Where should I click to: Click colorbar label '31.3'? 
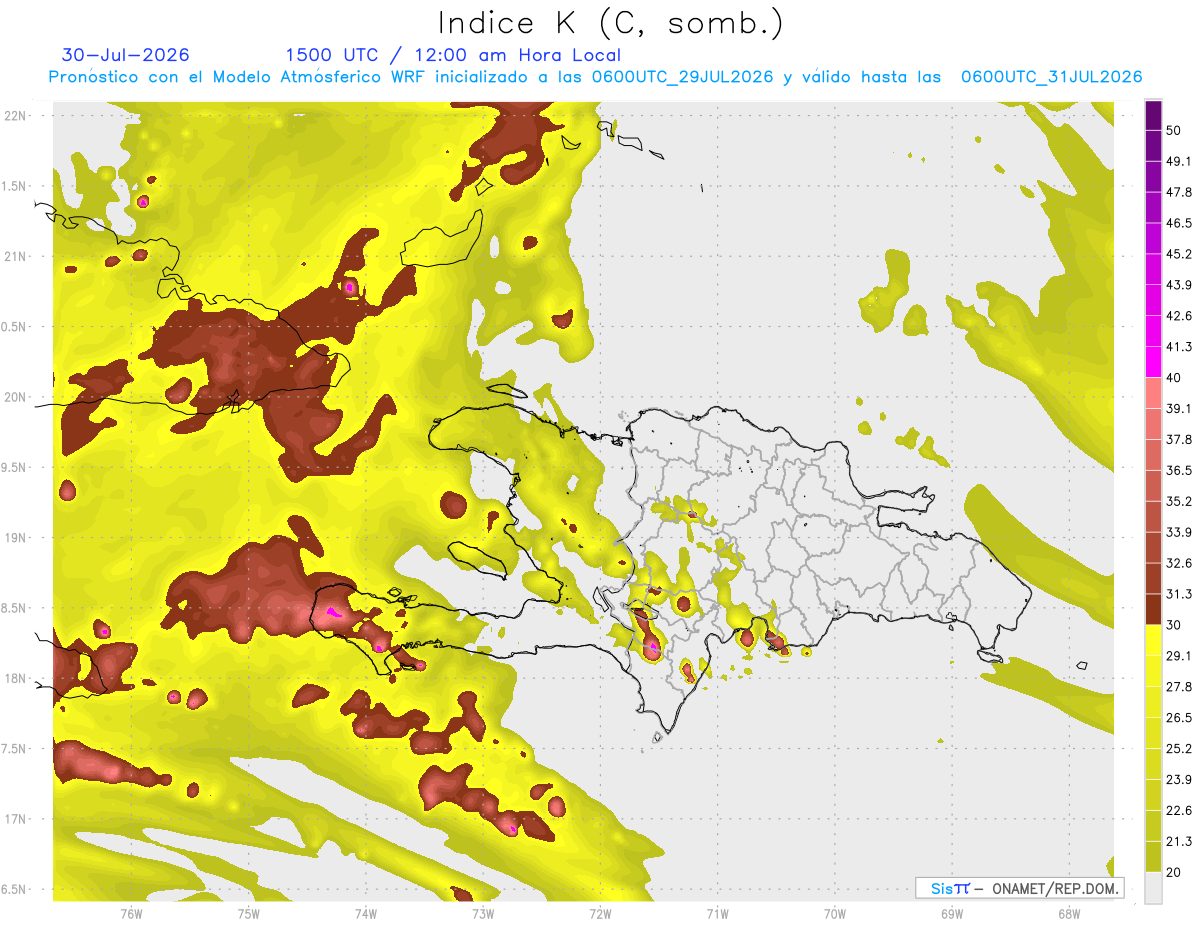1179,594
